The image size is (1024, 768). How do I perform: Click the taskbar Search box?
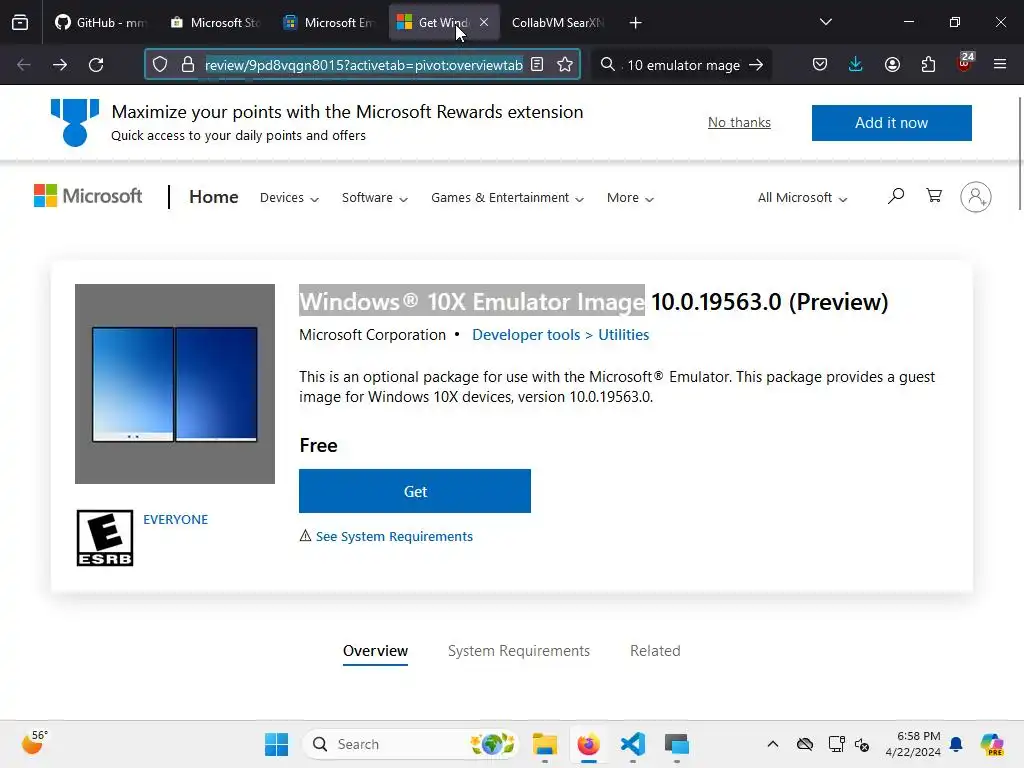click(x=410, y=744)
